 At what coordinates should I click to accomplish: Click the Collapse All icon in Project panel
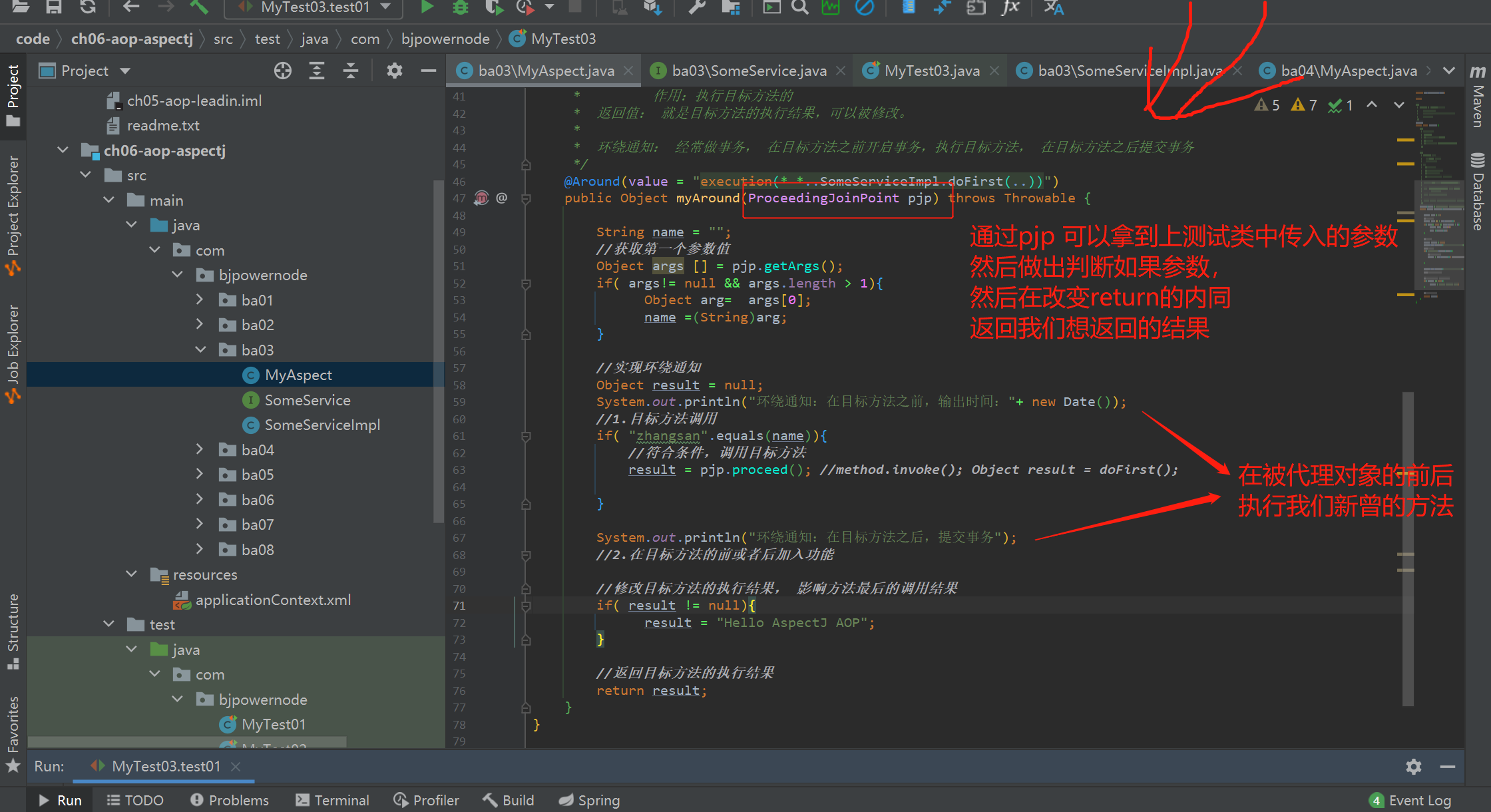[x=351, y=71]
